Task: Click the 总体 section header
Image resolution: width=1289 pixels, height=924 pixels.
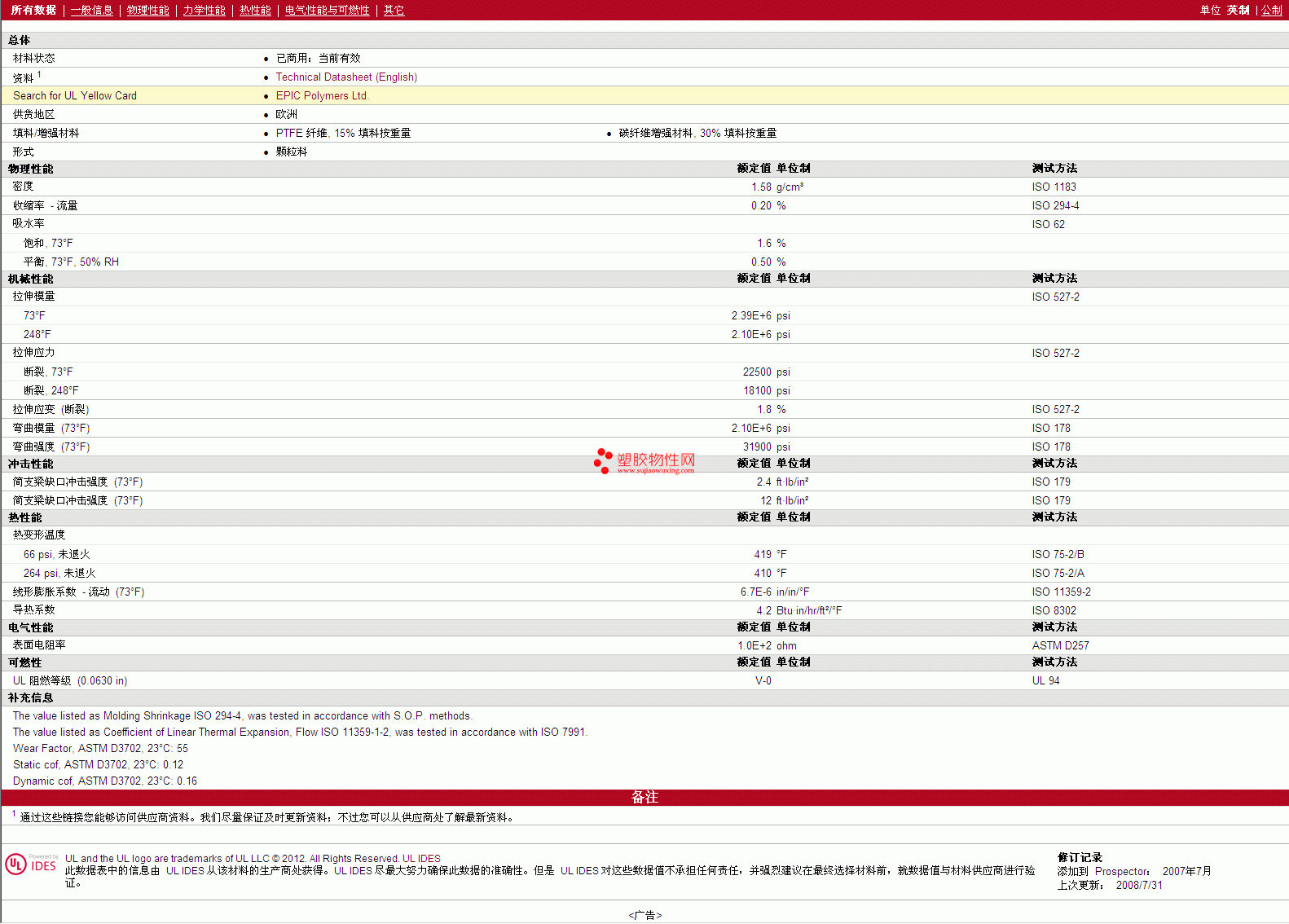Action: pyautogui.click(x=20, y=40)
